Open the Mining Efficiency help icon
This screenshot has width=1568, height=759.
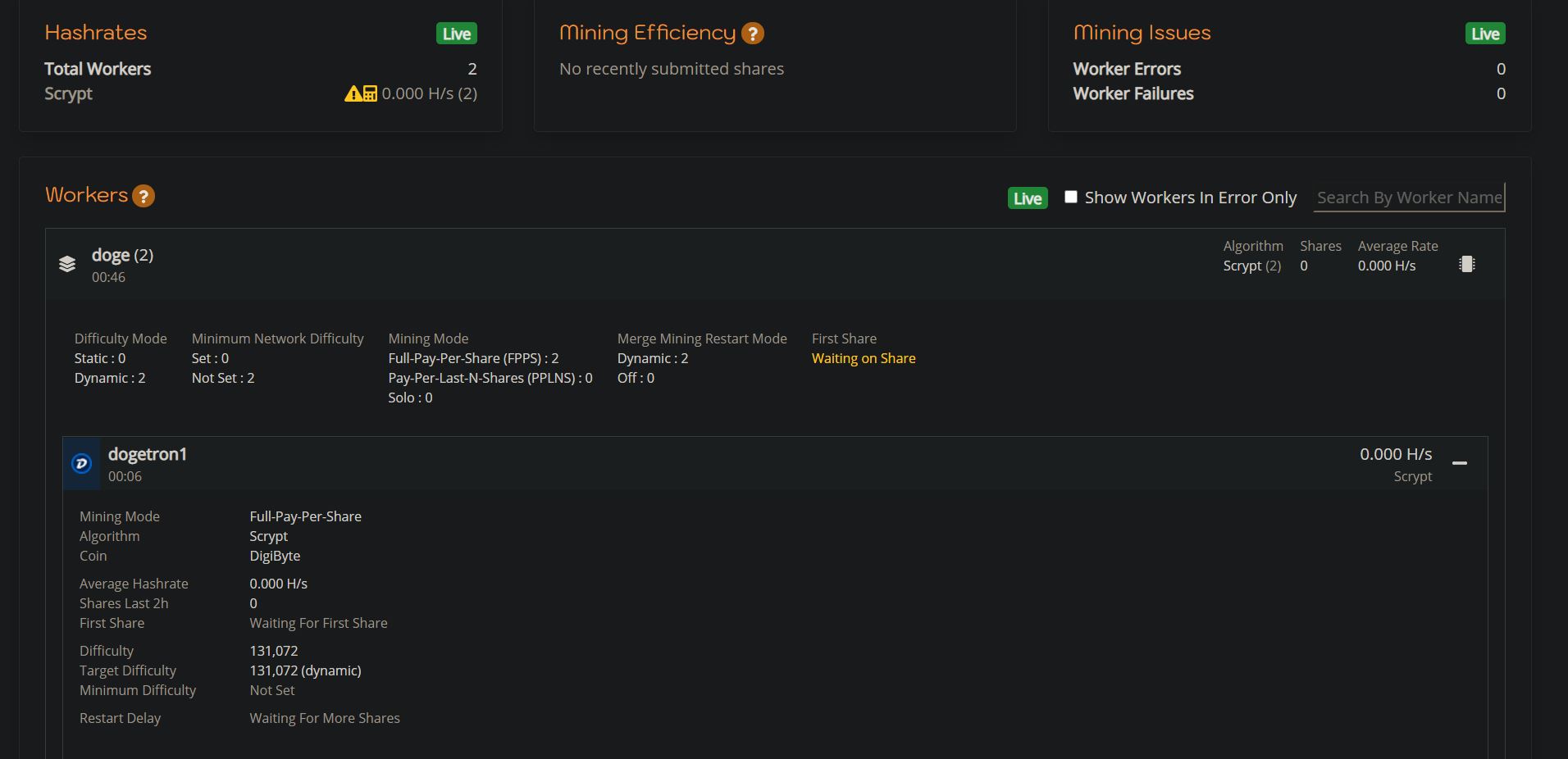click(752, 34)
